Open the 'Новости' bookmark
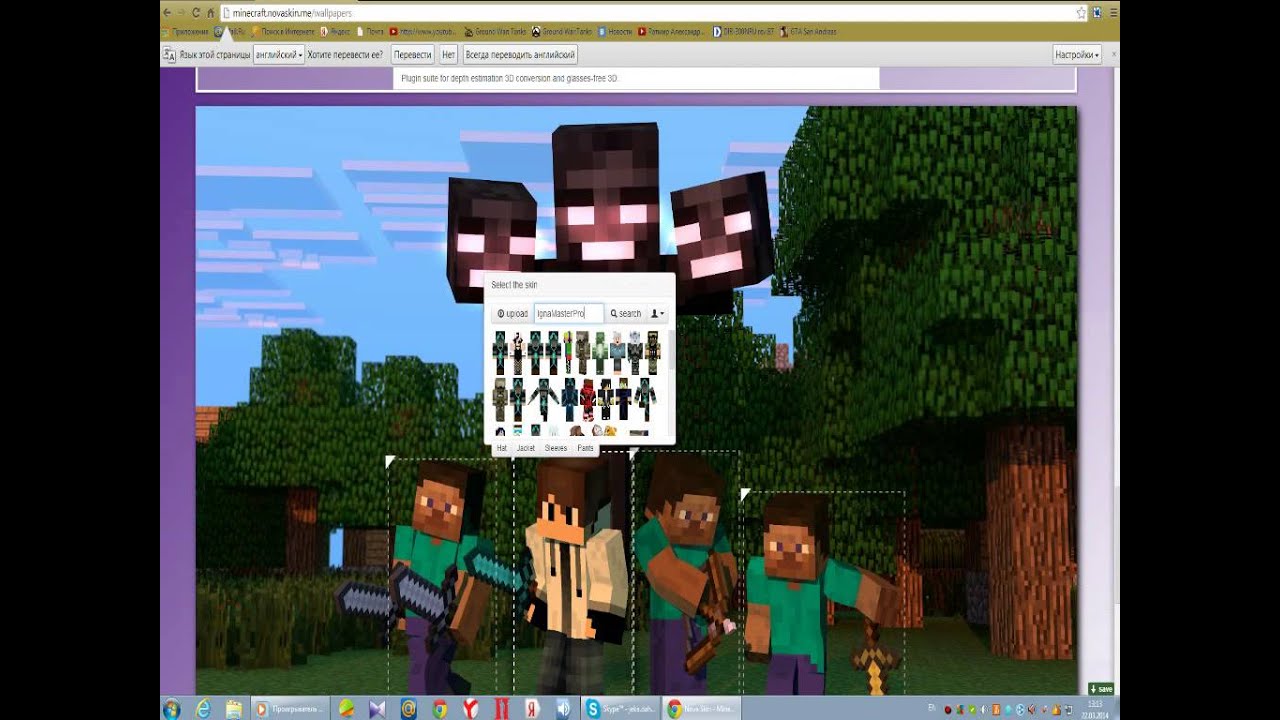 615,32
